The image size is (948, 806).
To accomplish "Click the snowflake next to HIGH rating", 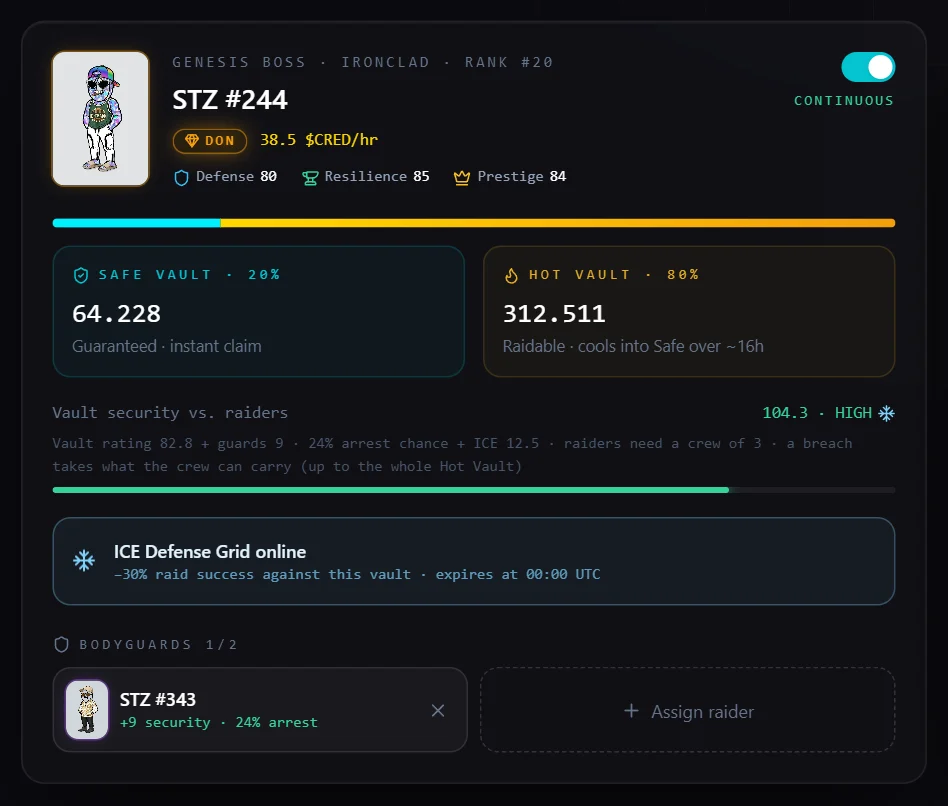I will 886,413.
